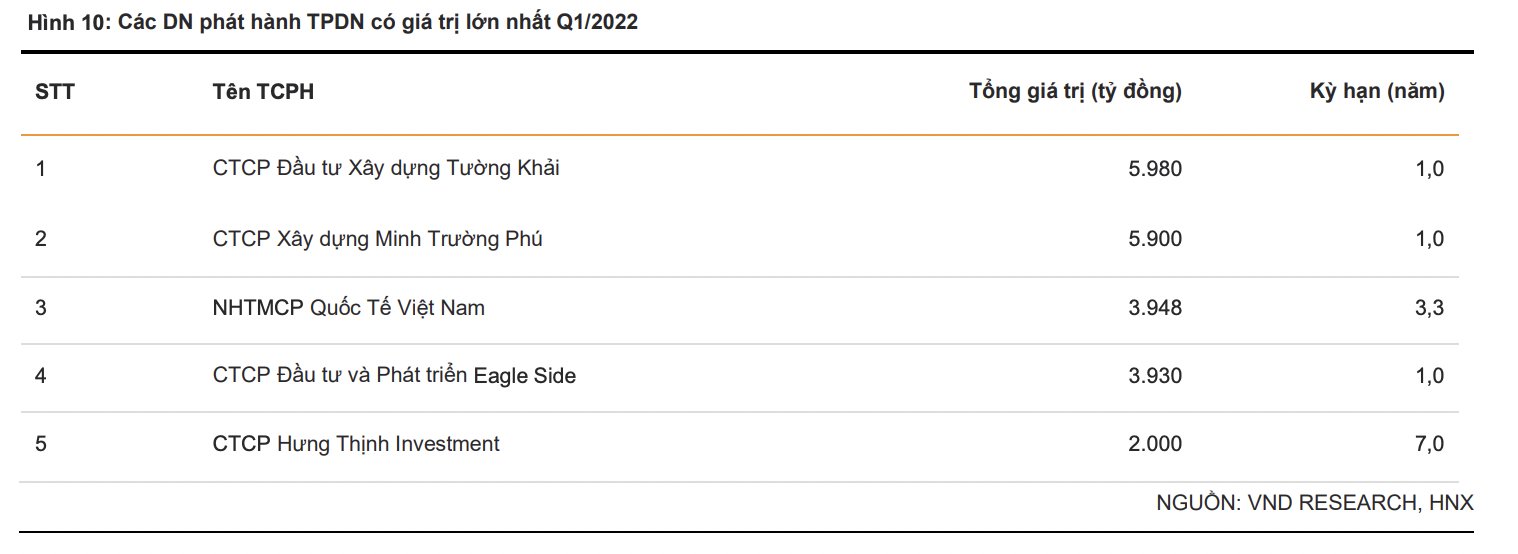Click the STT column header

pyautogui.click(x=55, y=92)
